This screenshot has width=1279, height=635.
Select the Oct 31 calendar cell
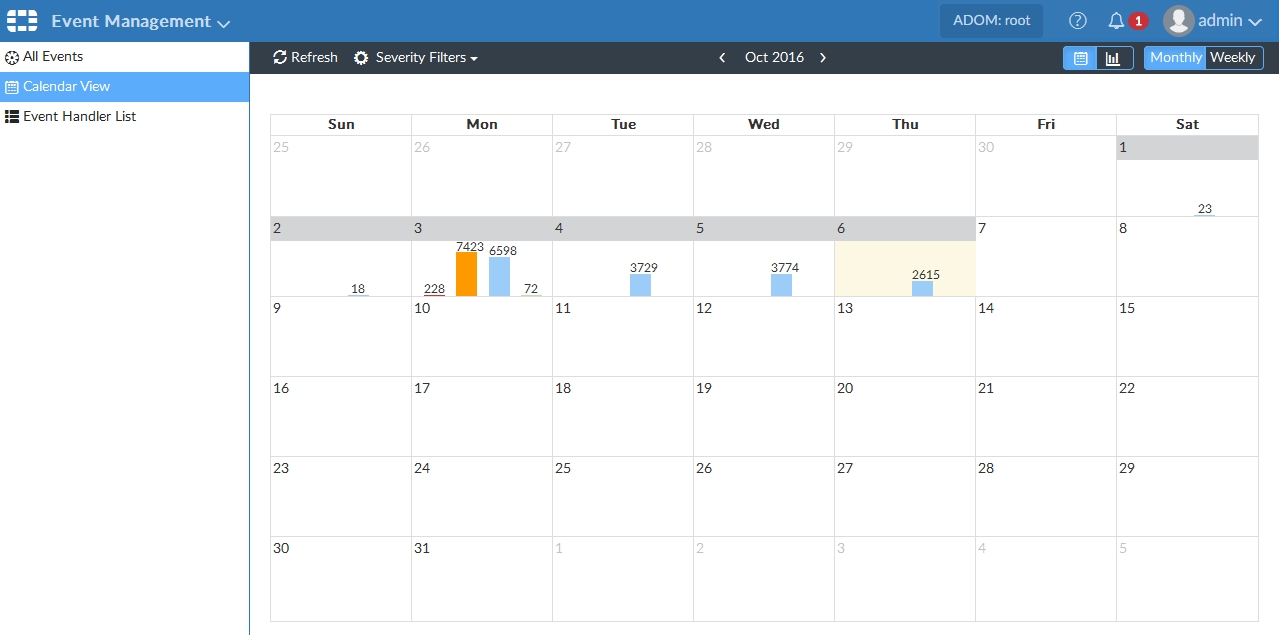pos(482,578)
